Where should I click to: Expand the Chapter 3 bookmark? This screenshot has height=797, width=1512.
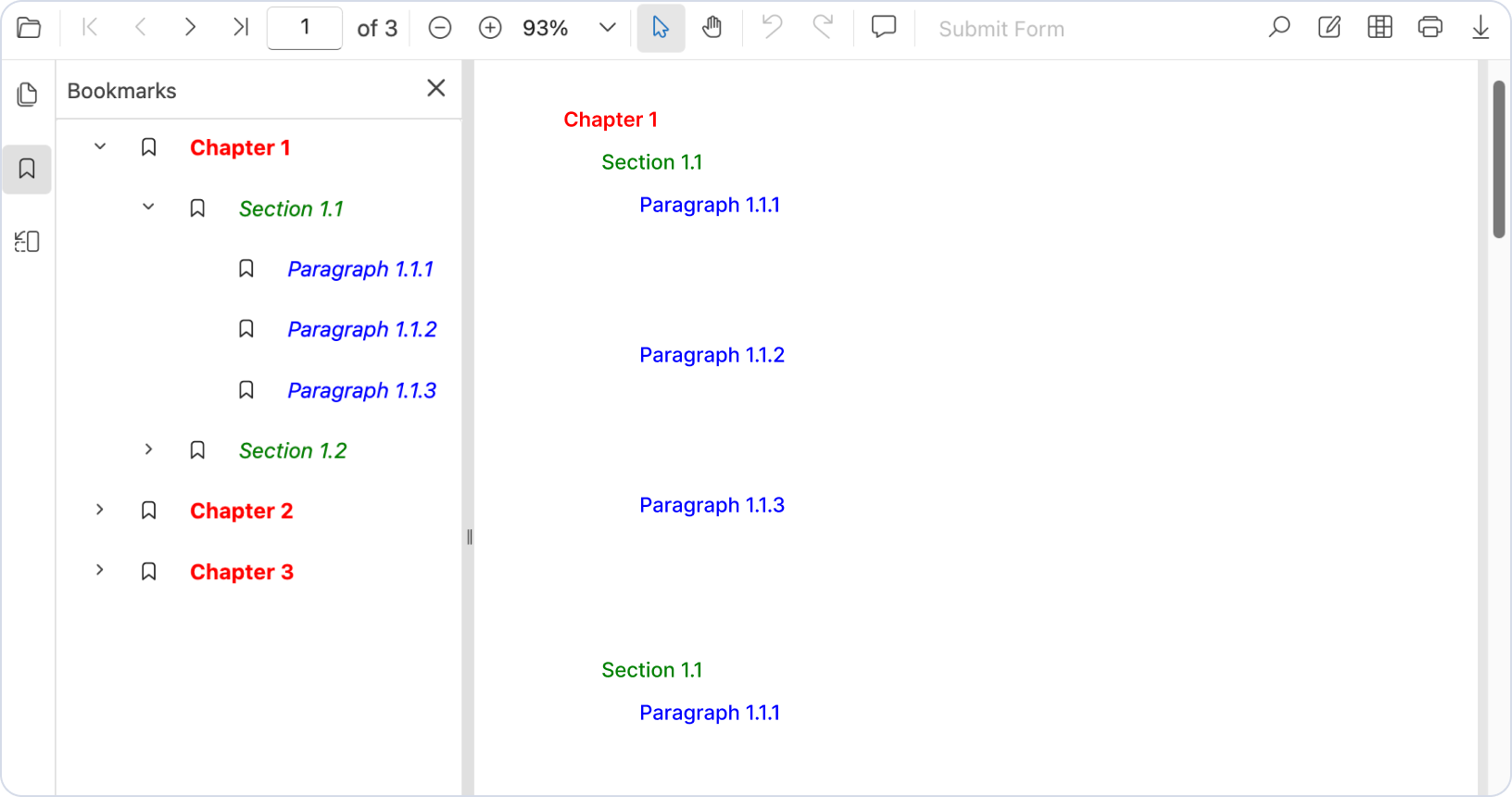(100, 570)
